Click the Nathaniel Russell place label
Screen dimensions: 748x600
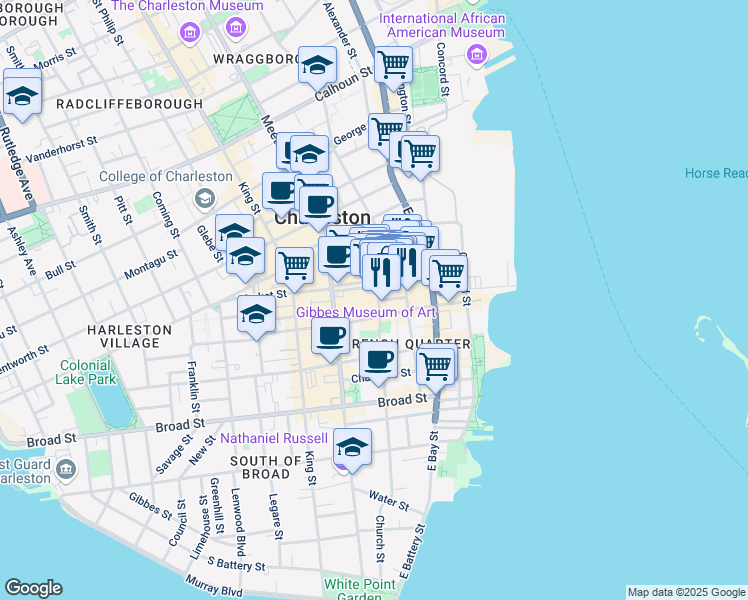point(274,438)
